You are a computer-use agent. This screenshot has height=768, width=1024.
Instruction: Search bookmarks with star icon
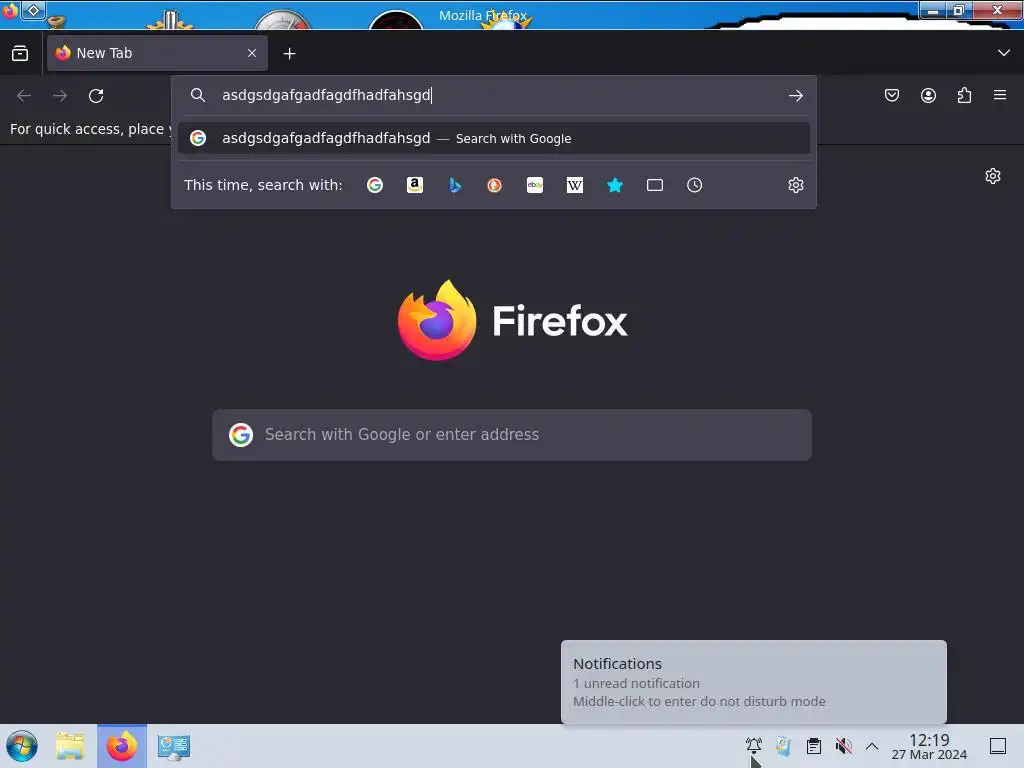[x=615, y=185]
